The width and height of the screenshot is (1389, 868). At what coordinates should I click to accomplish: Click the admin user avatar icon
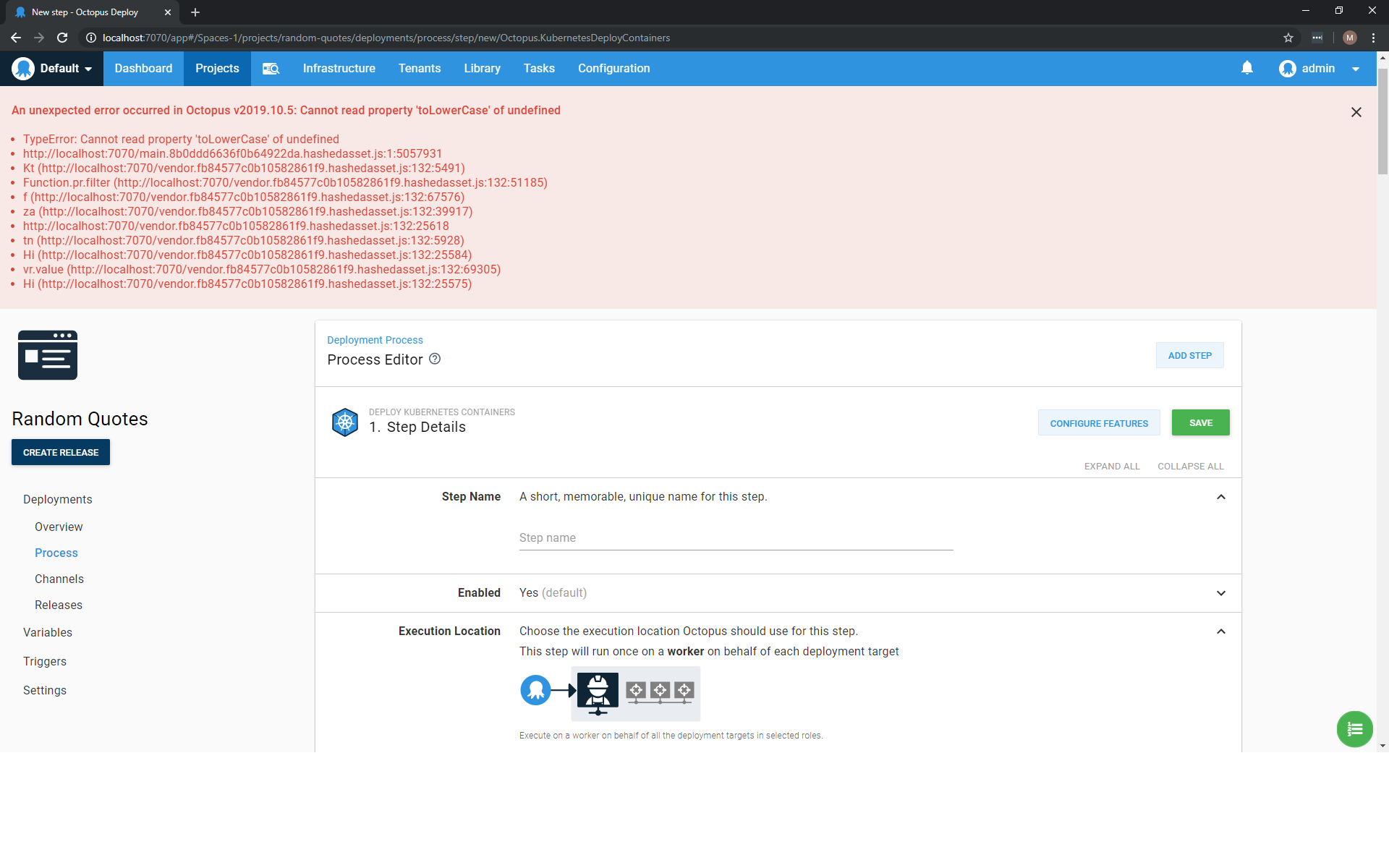click(x=1287, y=69)
